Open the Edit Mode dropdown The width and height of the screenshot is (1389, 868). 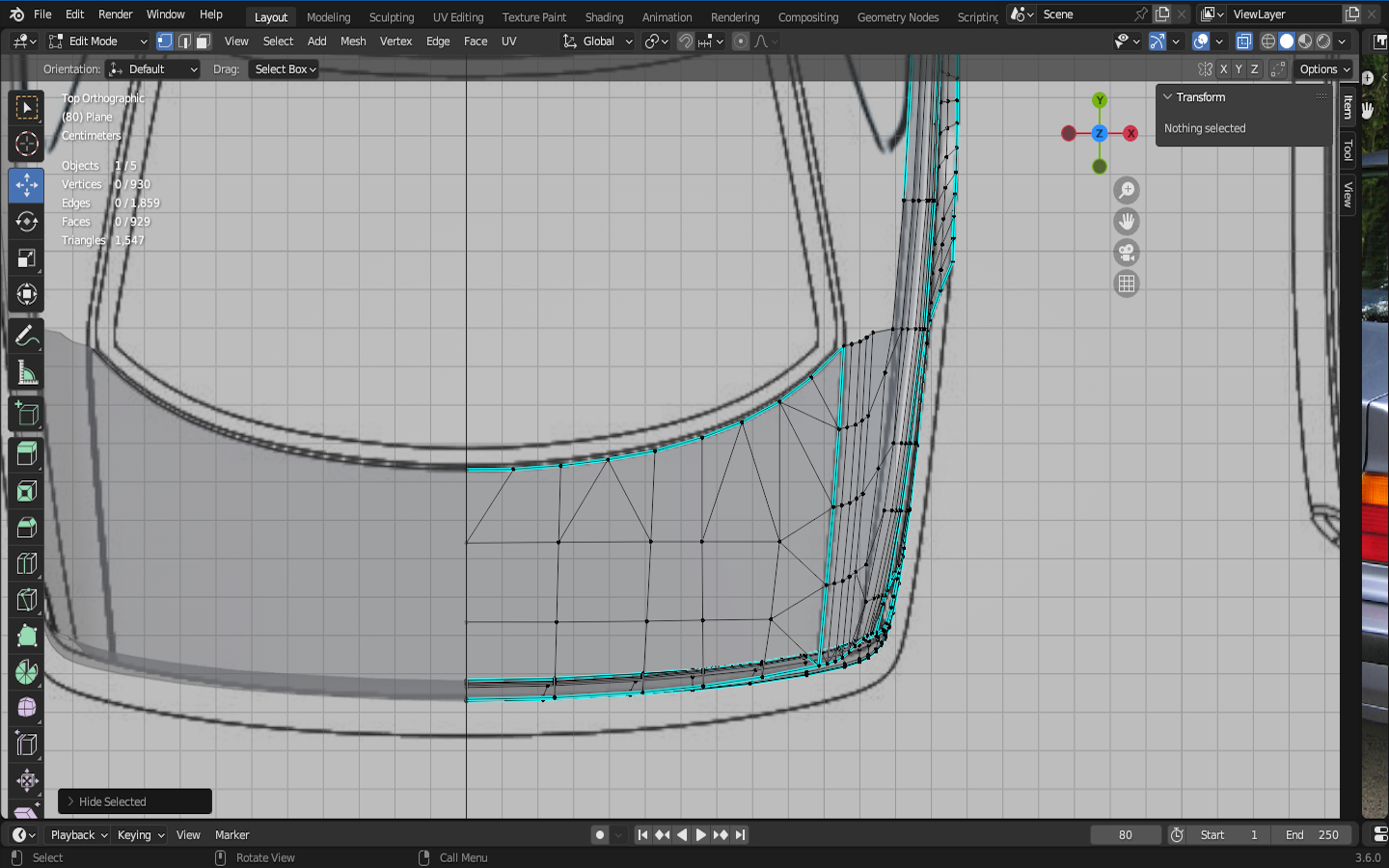98,41
